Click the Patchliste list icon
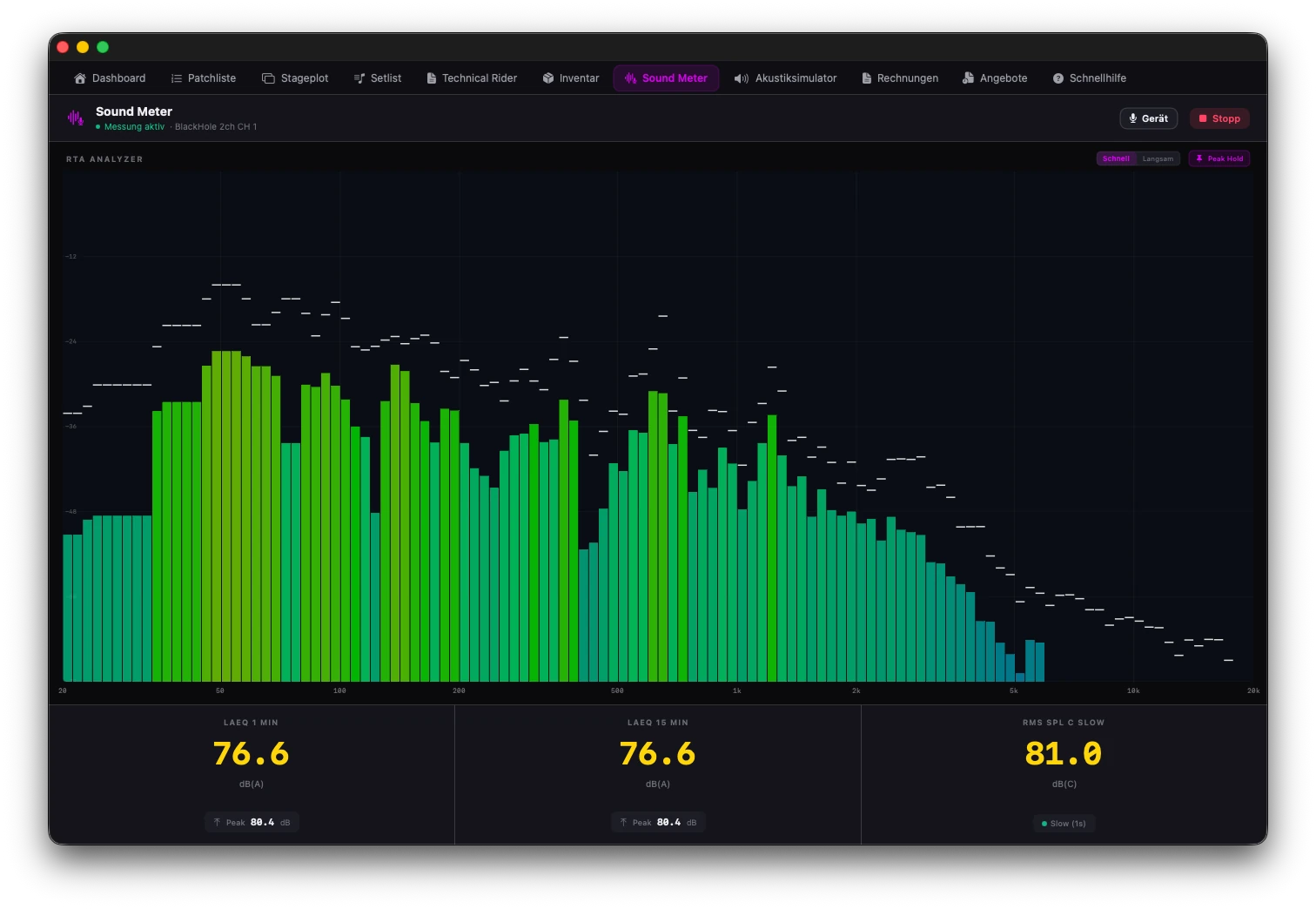 coord(177,78)
